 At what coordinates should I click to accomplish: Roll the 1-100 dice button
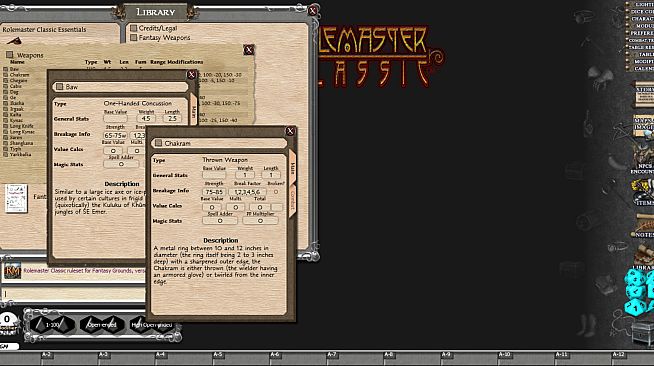tap(52, 325)
